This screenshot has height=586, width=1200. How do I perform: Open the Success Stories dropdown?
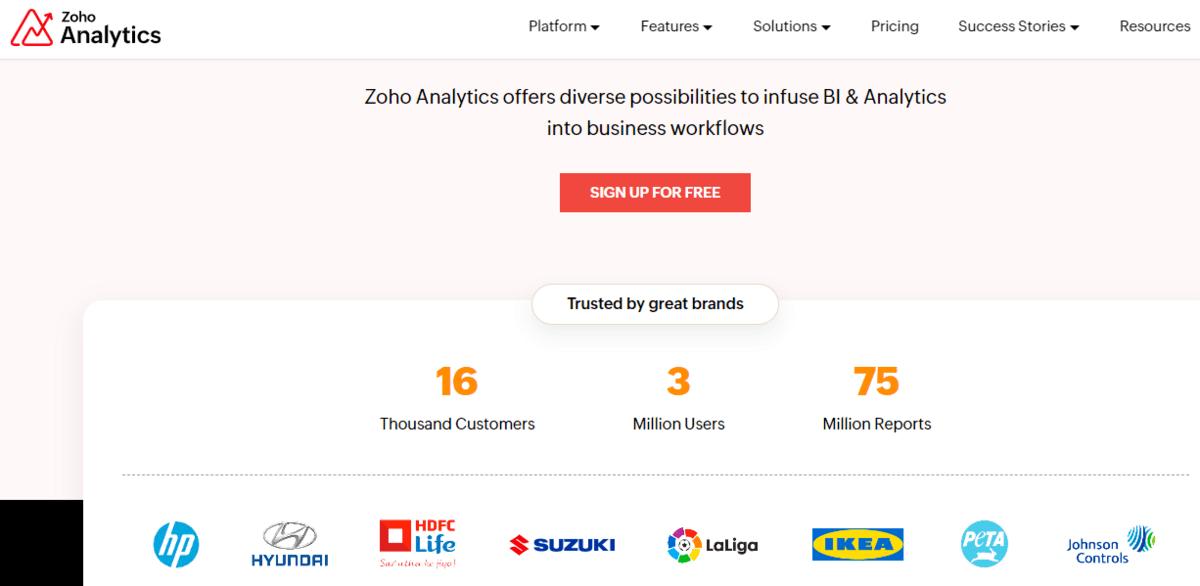pyautogui.click(x=1019, y=27)
